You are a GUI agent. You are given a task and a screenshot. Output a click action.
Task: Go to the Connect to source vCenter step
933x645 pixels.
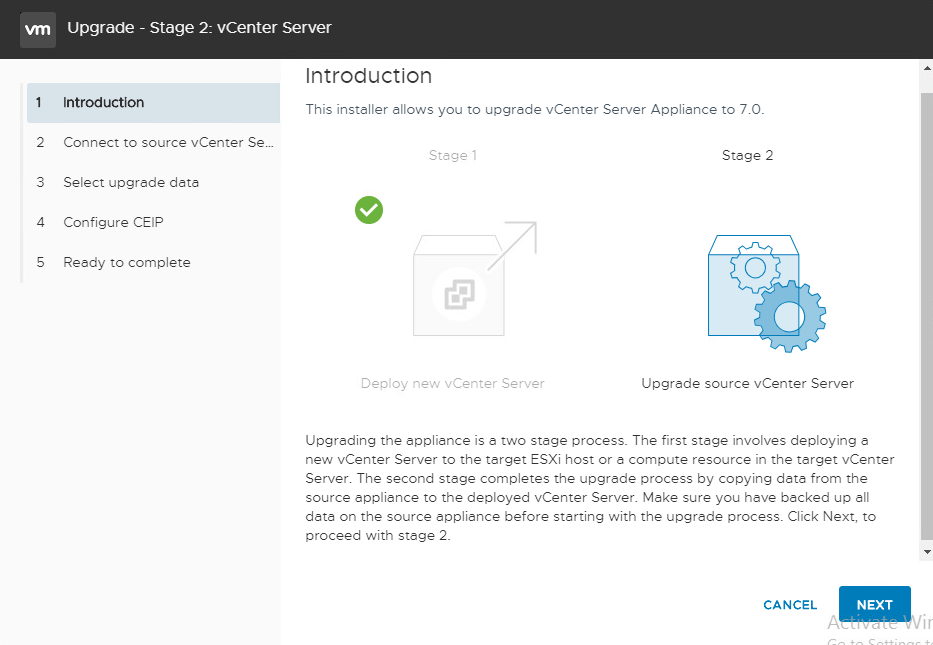tap(154, 142)
